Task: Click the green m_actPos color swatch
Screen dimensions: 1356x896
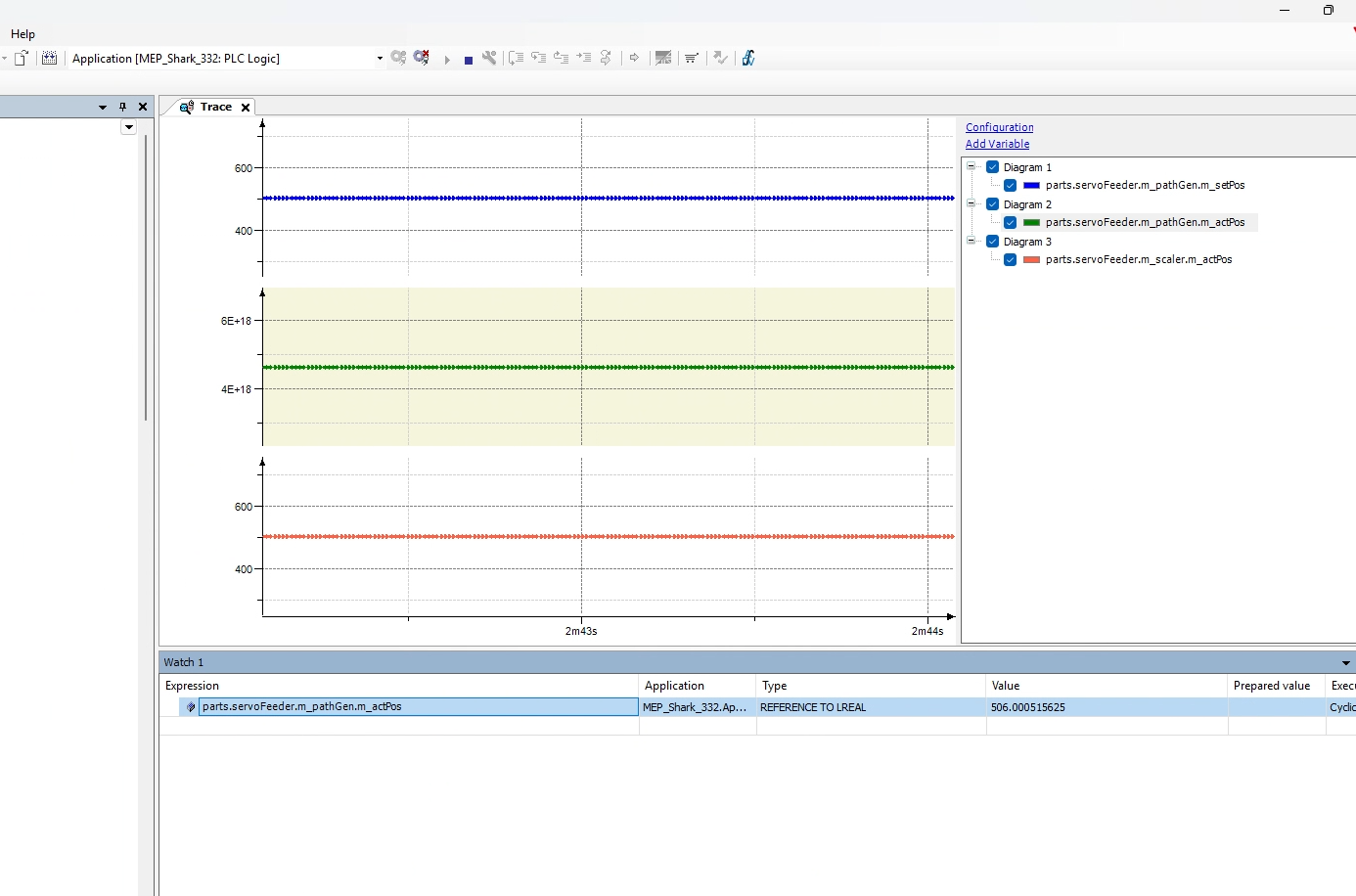Action: [1031, 222]
